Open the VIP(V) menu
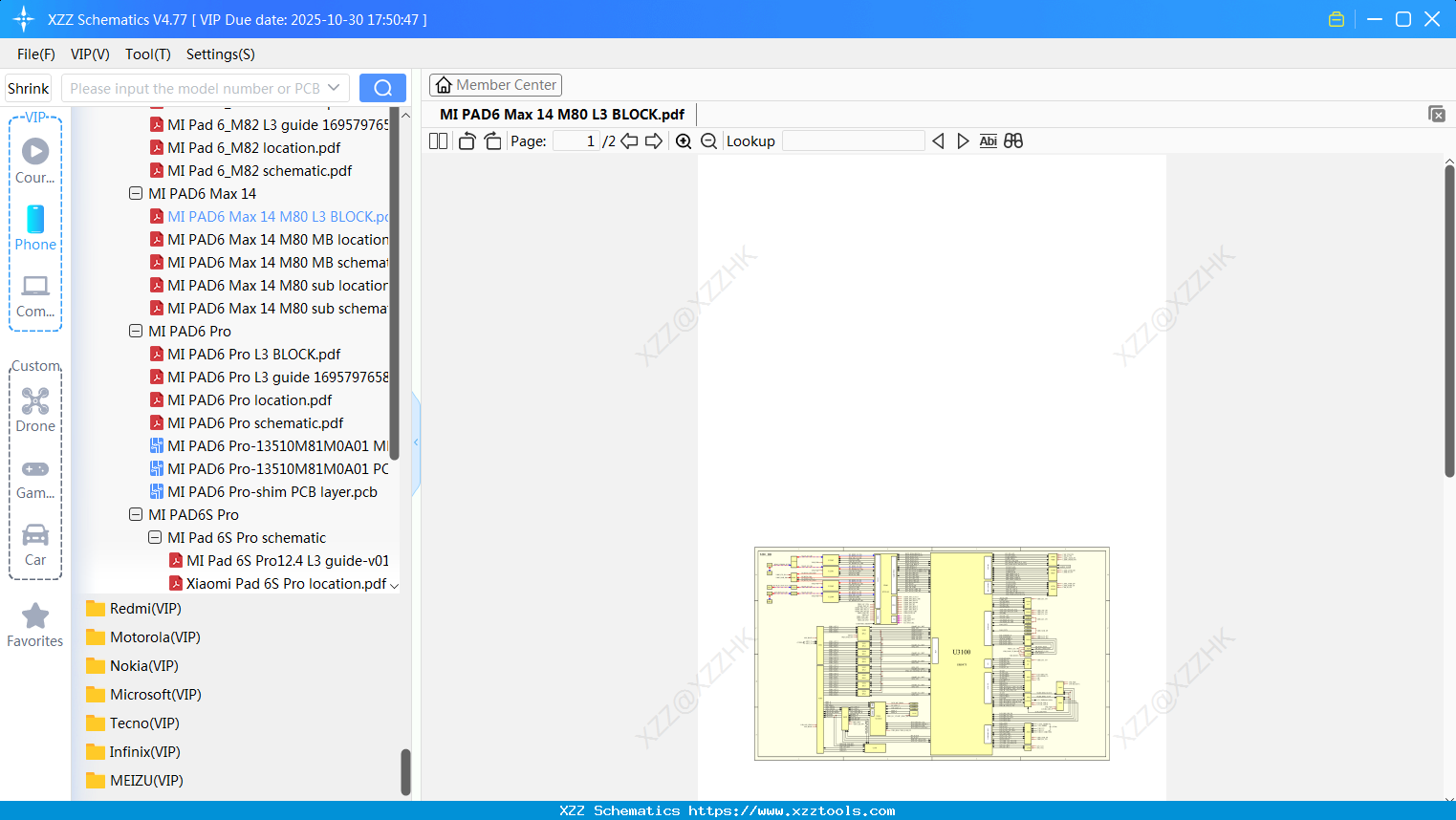 click(x=90, y=54)
